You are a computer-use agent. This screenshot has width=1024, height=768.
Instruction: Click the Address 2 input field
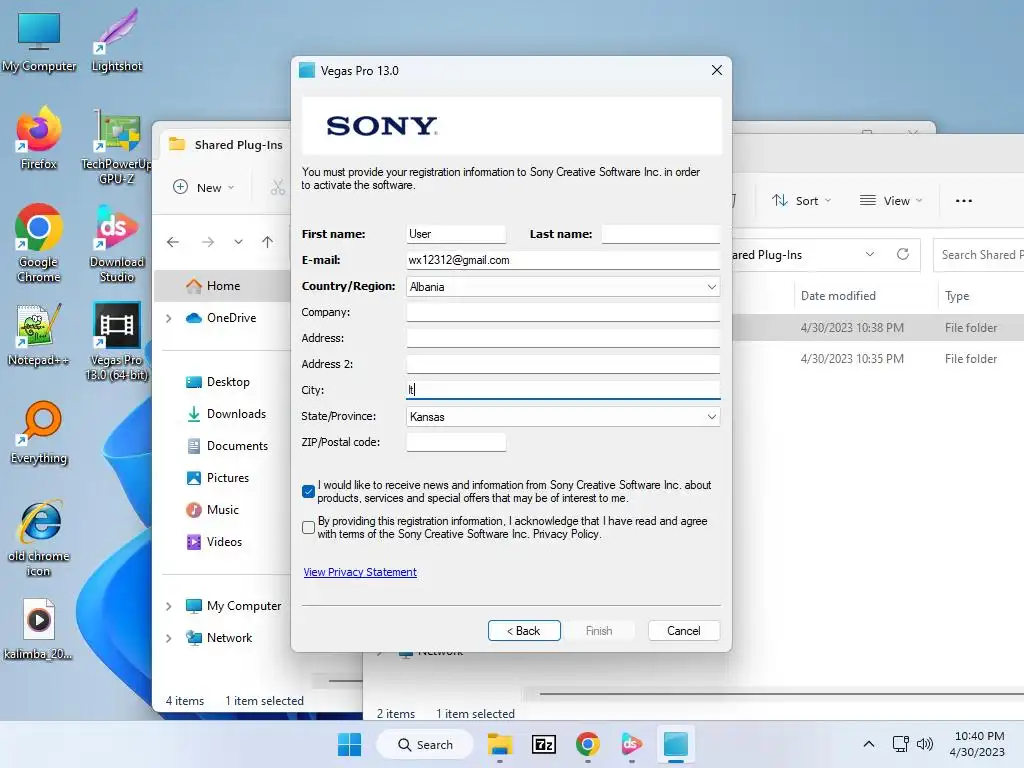[x=563, y=364]
